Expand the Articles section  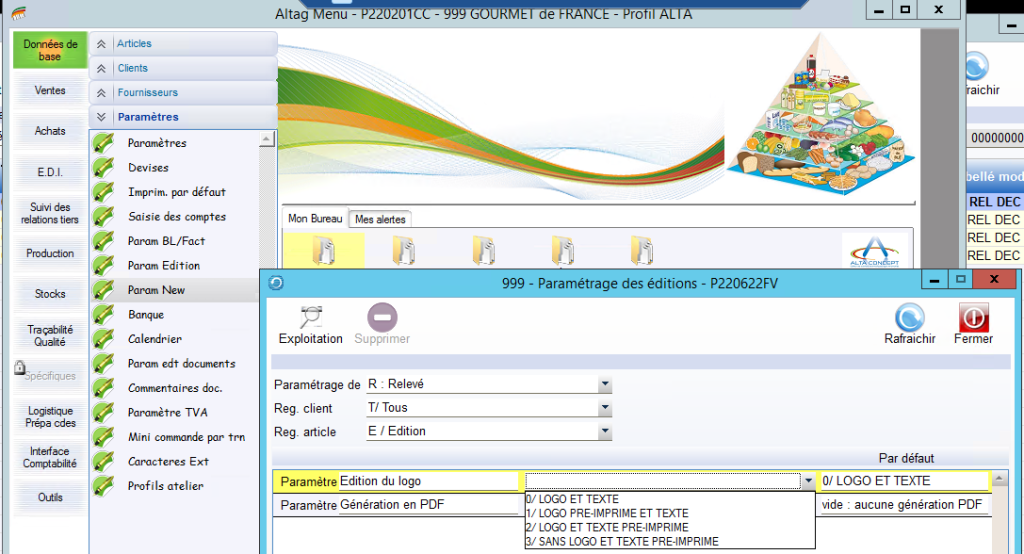pyautogui.click(x=100, y=44)
